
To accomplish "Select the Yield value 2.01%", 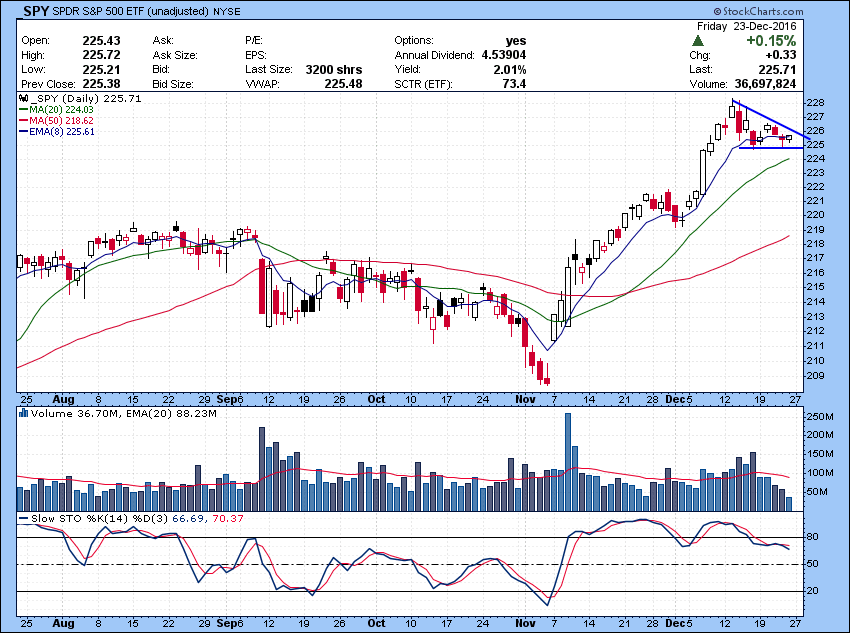I will click(x=510, y=69).
